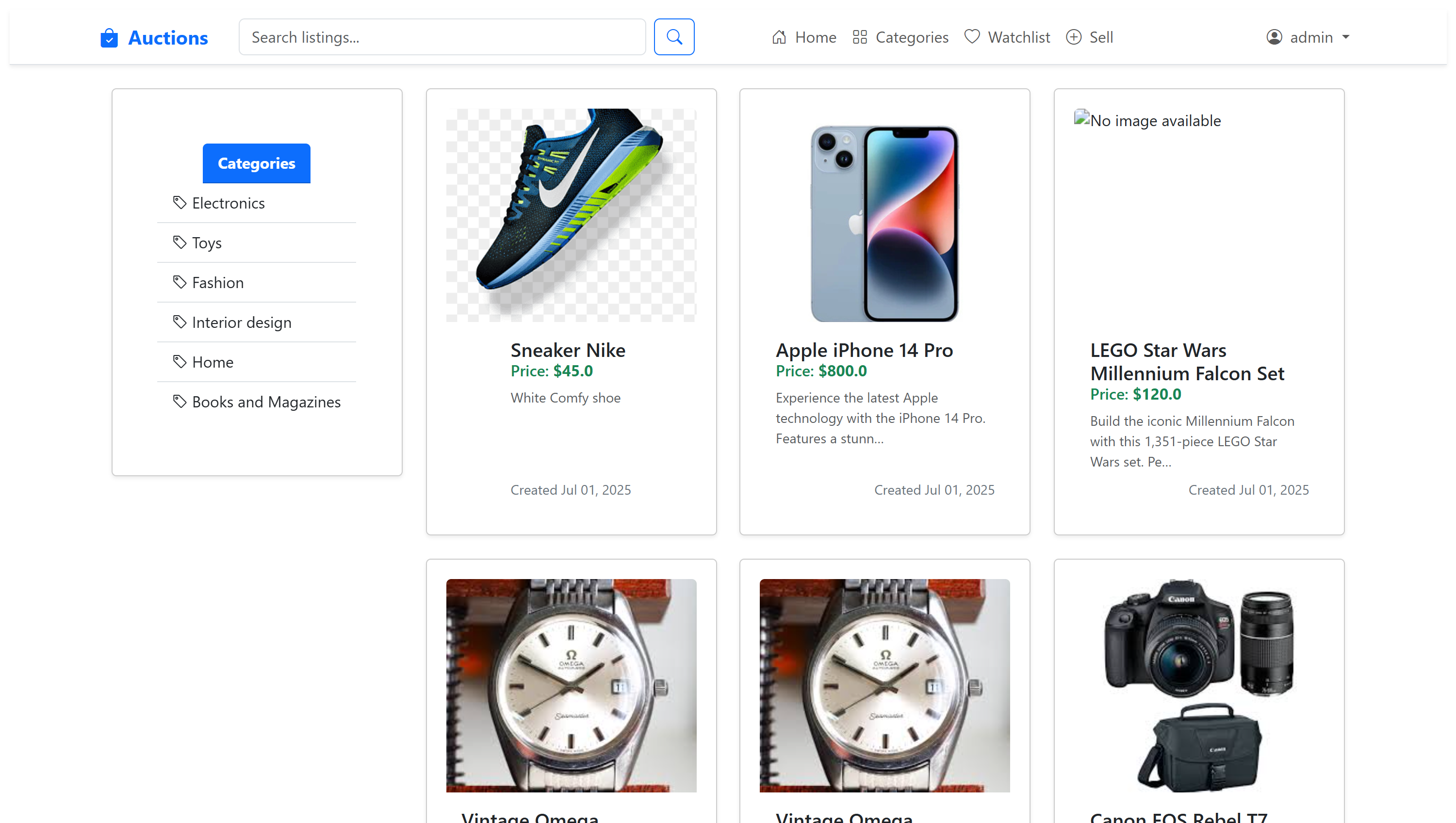1456x823 pixels.
Task: Open the Watchlist navigation item
Action: click(1018, 37)
